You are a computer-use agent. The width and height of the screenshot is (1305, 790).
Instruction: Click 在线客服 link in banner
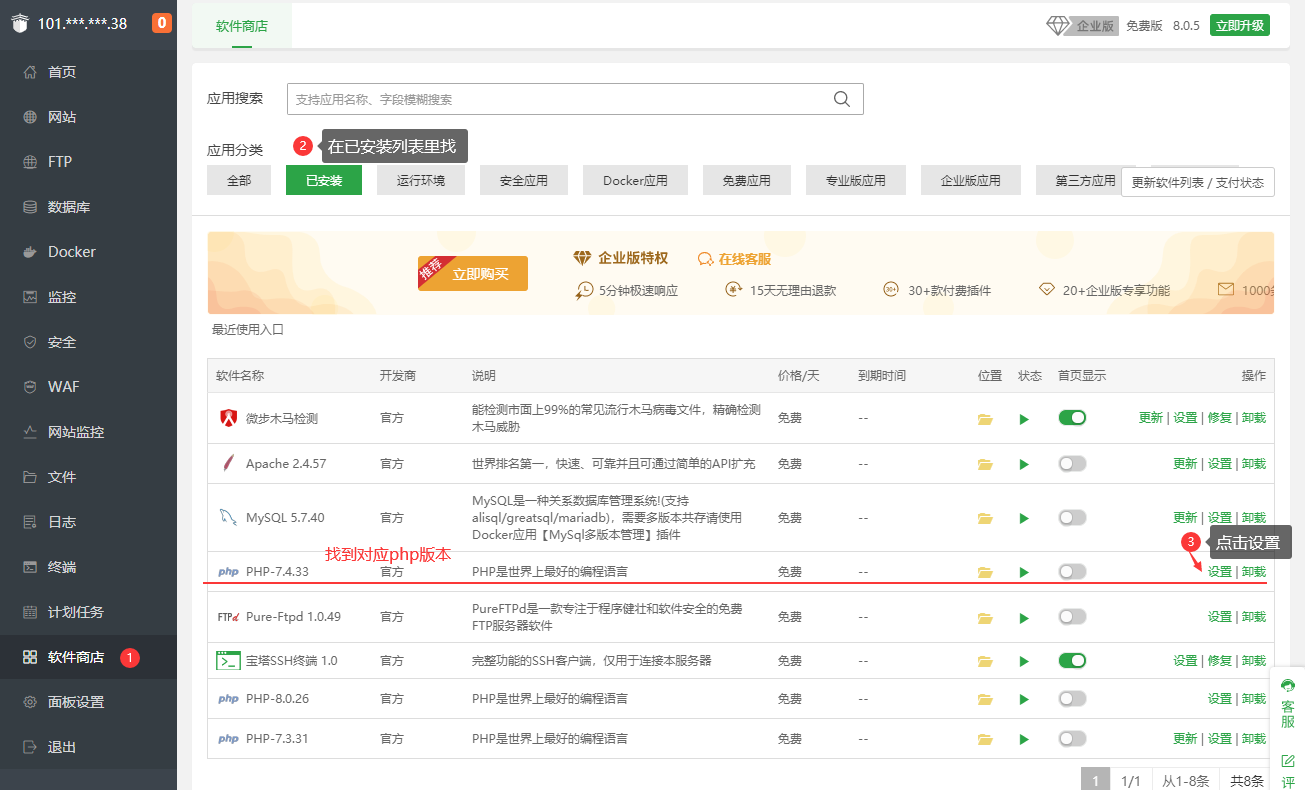(735, 259)
